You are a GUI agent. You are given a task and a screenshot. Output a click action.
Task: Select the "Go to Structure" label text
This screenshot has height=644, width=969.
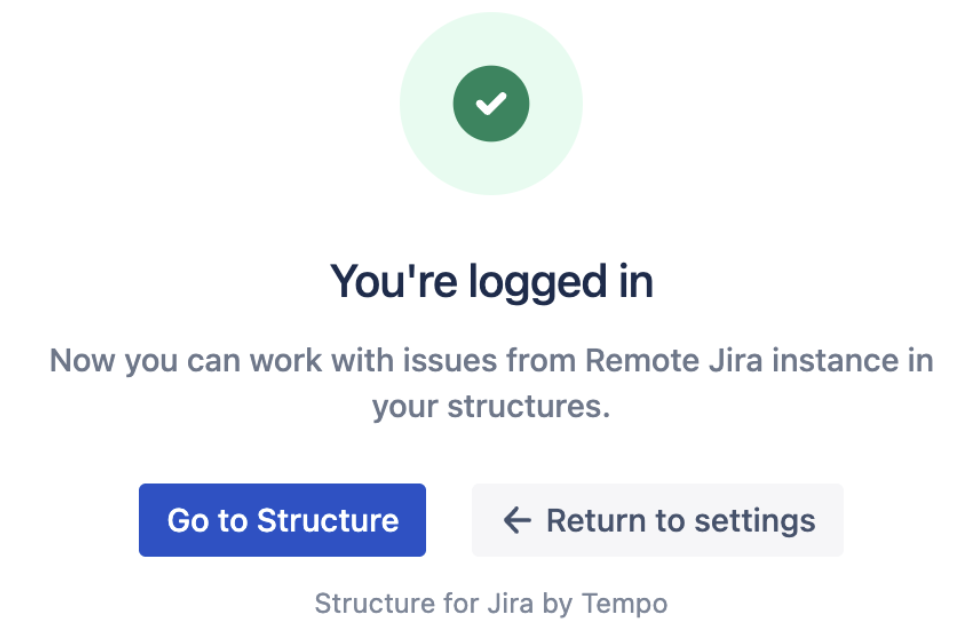coord(282,520)
